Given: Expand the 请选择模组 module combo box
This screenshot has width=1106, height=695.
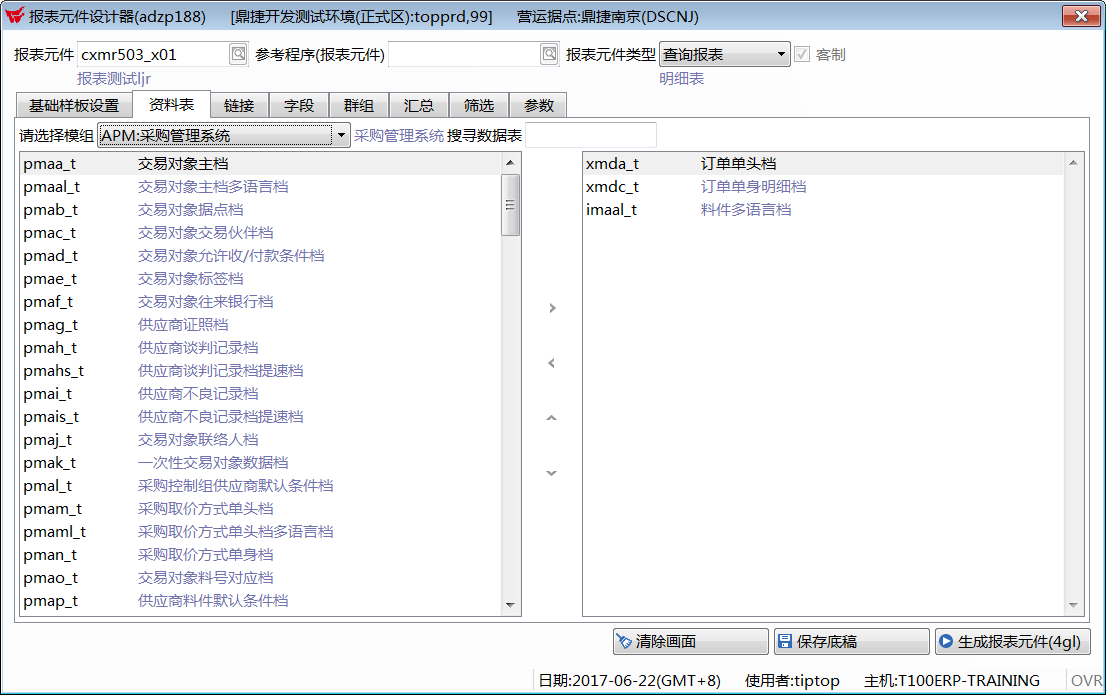Looking at the screenshot, I should (224, 135).
